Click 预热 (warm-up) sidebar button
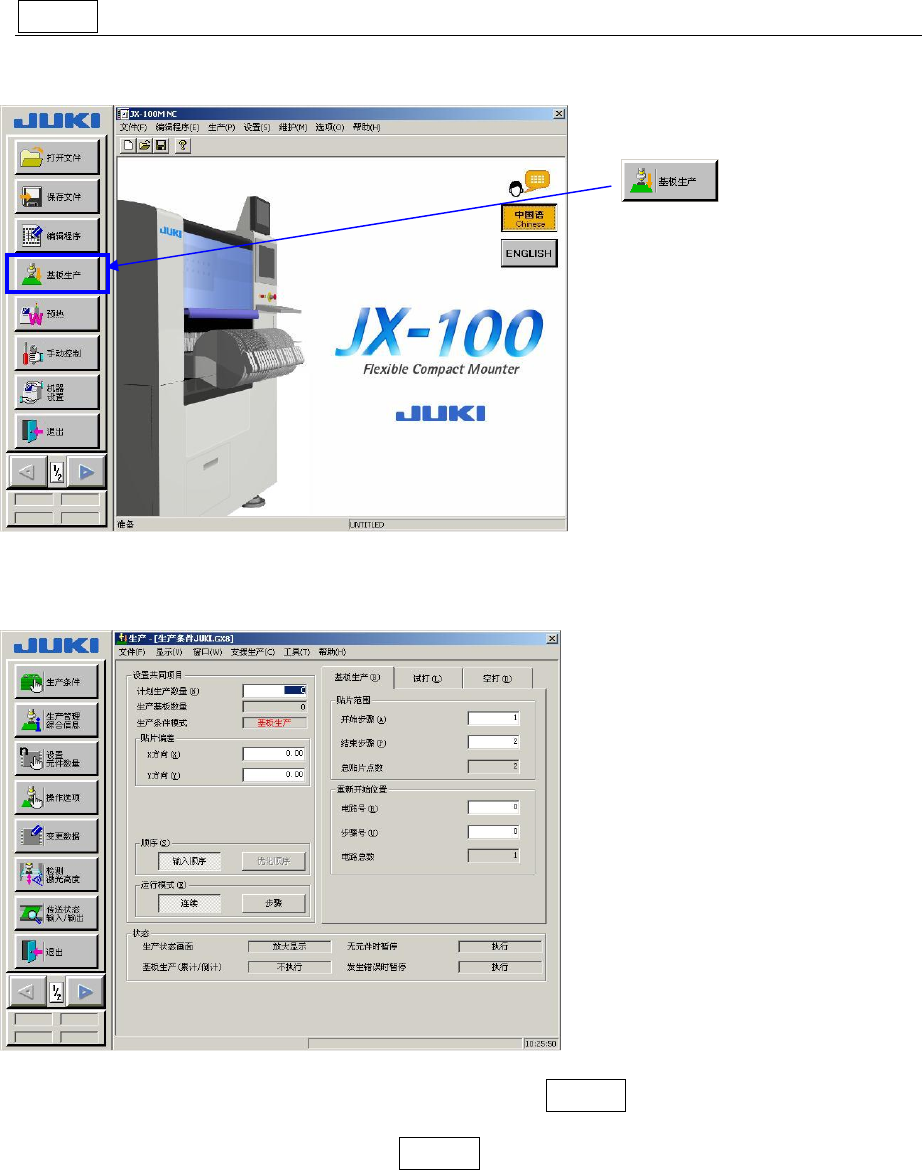 57,314
